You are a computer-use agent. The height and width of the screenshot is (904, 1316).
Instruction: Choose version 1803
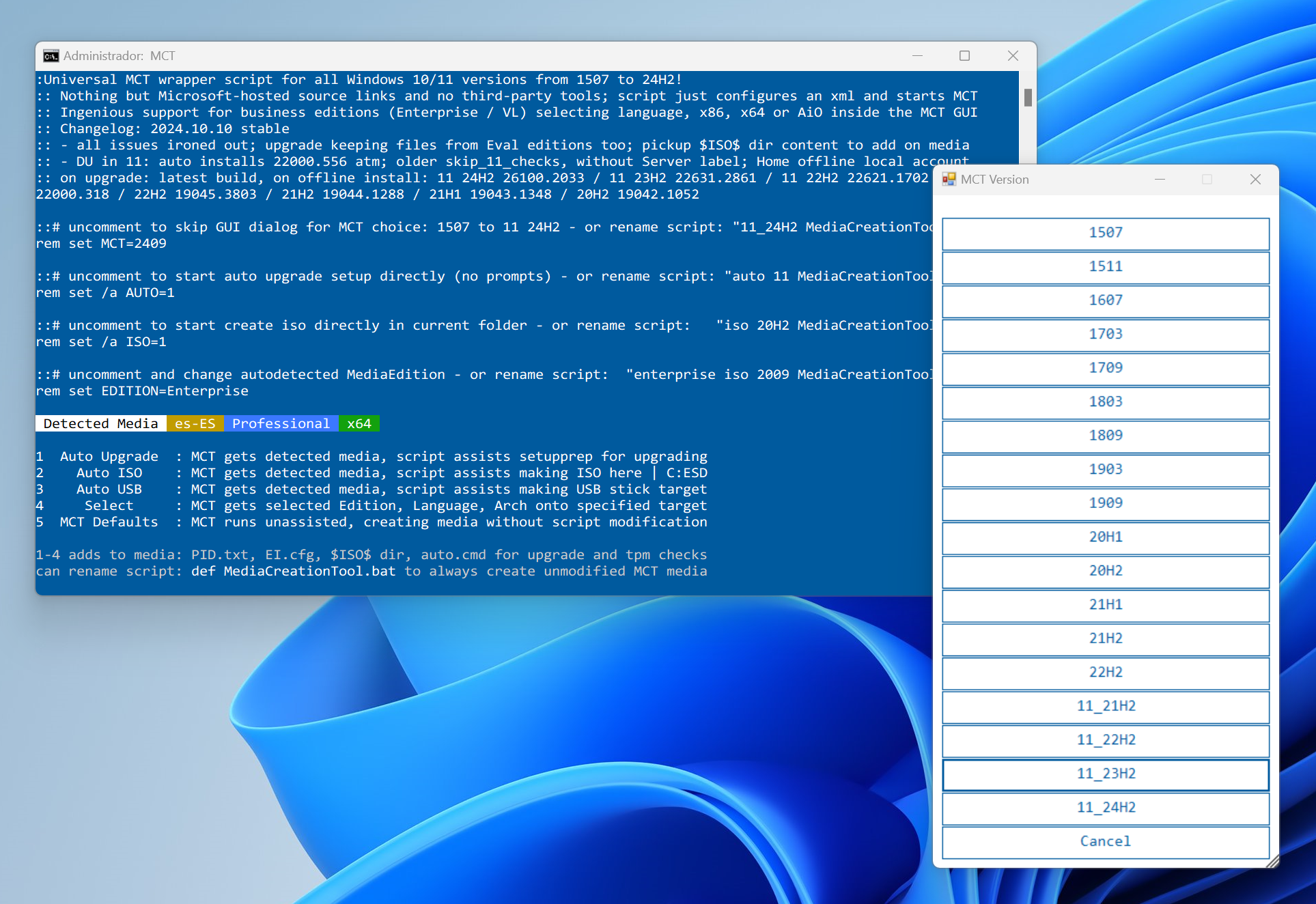pyautogui.click(x=1105, y=402)
